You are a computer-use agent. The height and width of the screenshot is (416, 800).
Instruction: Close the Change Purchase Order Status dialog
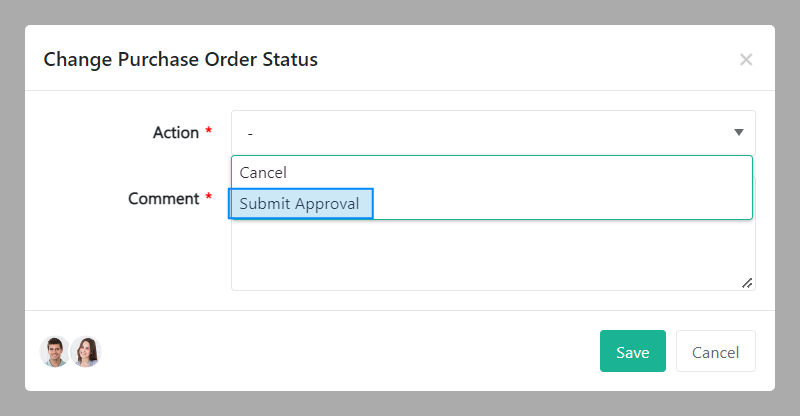click(746, 60)
